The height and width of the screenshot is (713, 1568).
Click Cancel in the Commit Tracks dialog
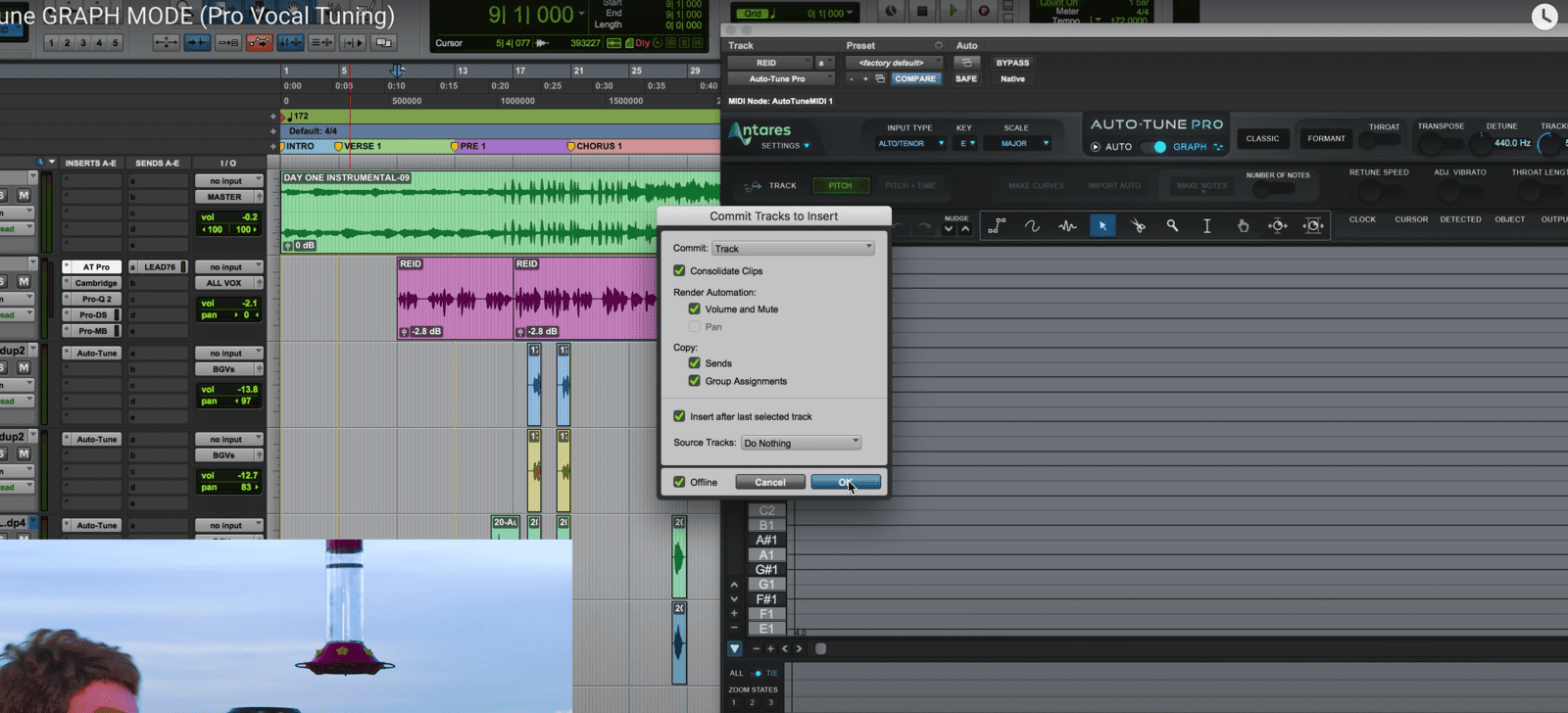pyautogui.click(x=770, y=482)
